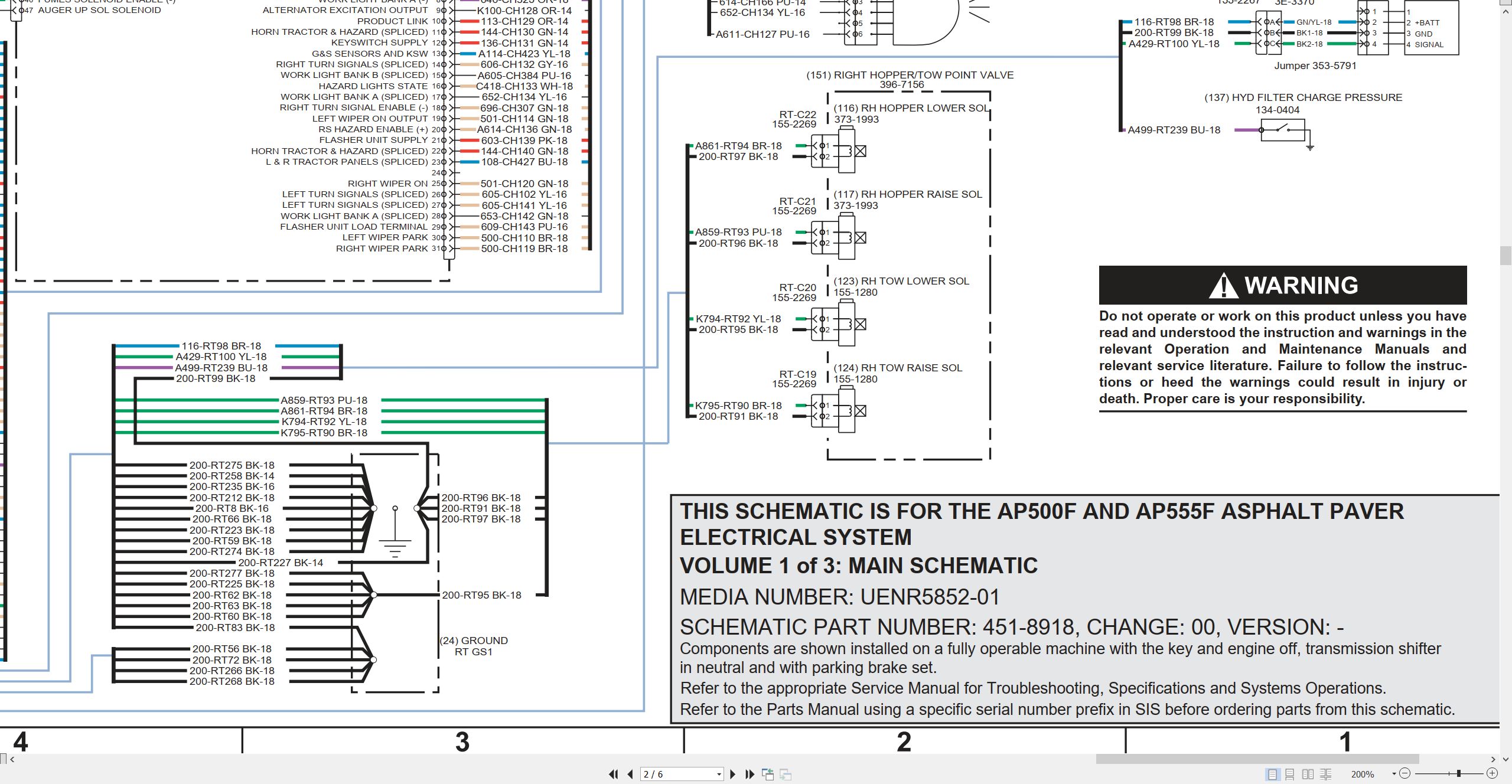Go to the next page
Viewport: 1512px width, 784px height.
coord(733,774)
